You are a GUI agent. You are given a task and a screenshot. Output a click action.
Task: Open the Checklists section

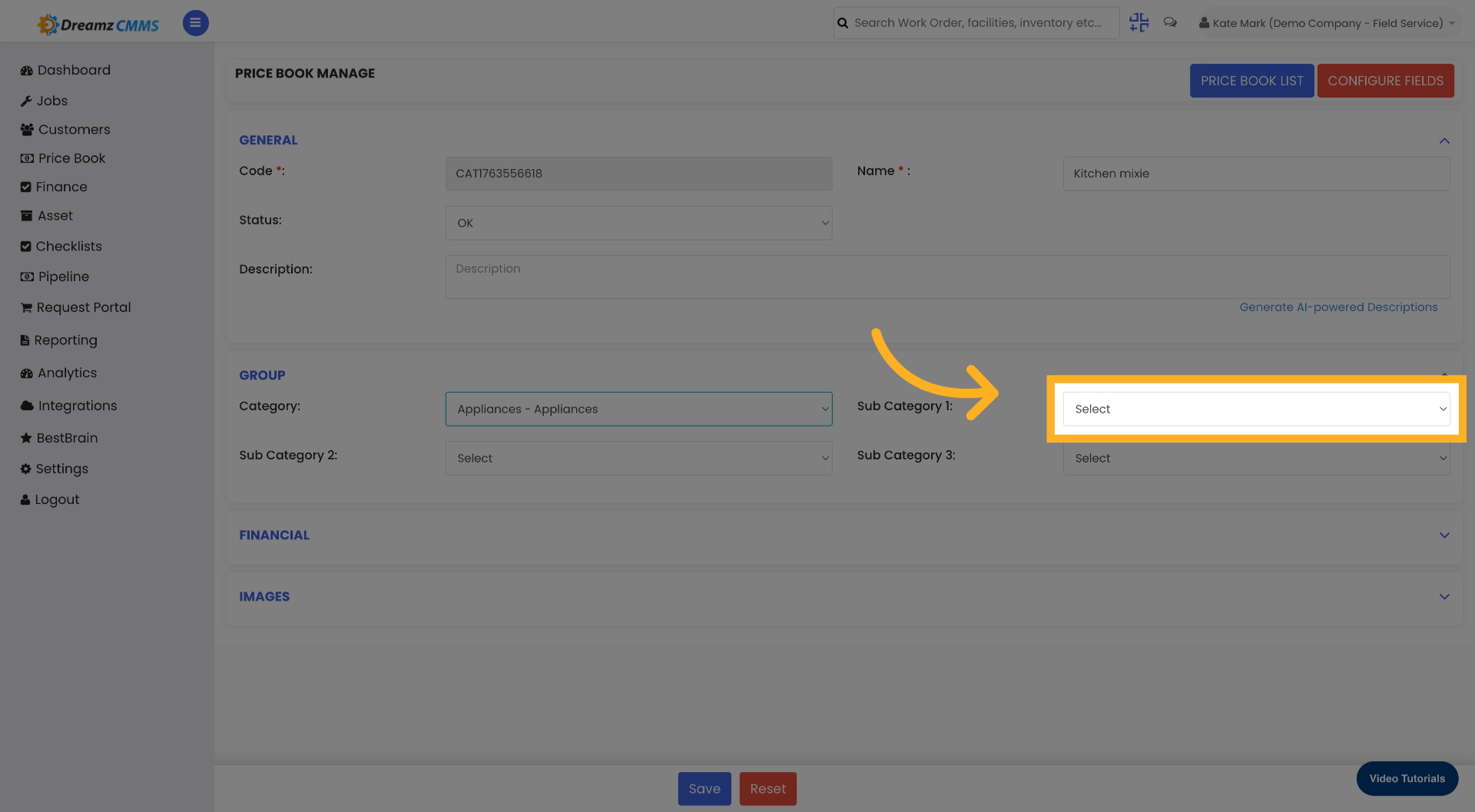pyautogui.click(x=69, y=246)
